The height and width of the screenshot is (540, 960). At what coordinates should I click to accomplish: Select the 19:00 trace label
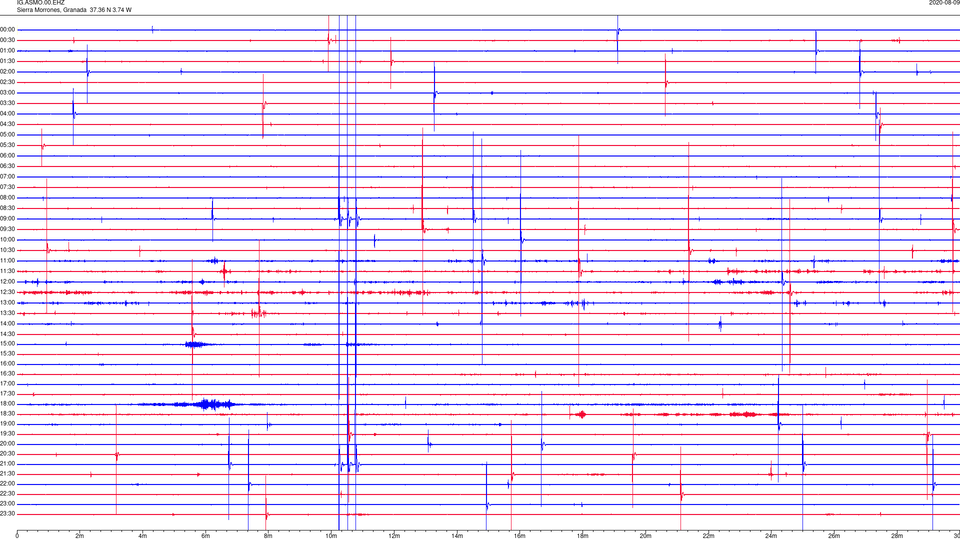pos(8,424)
